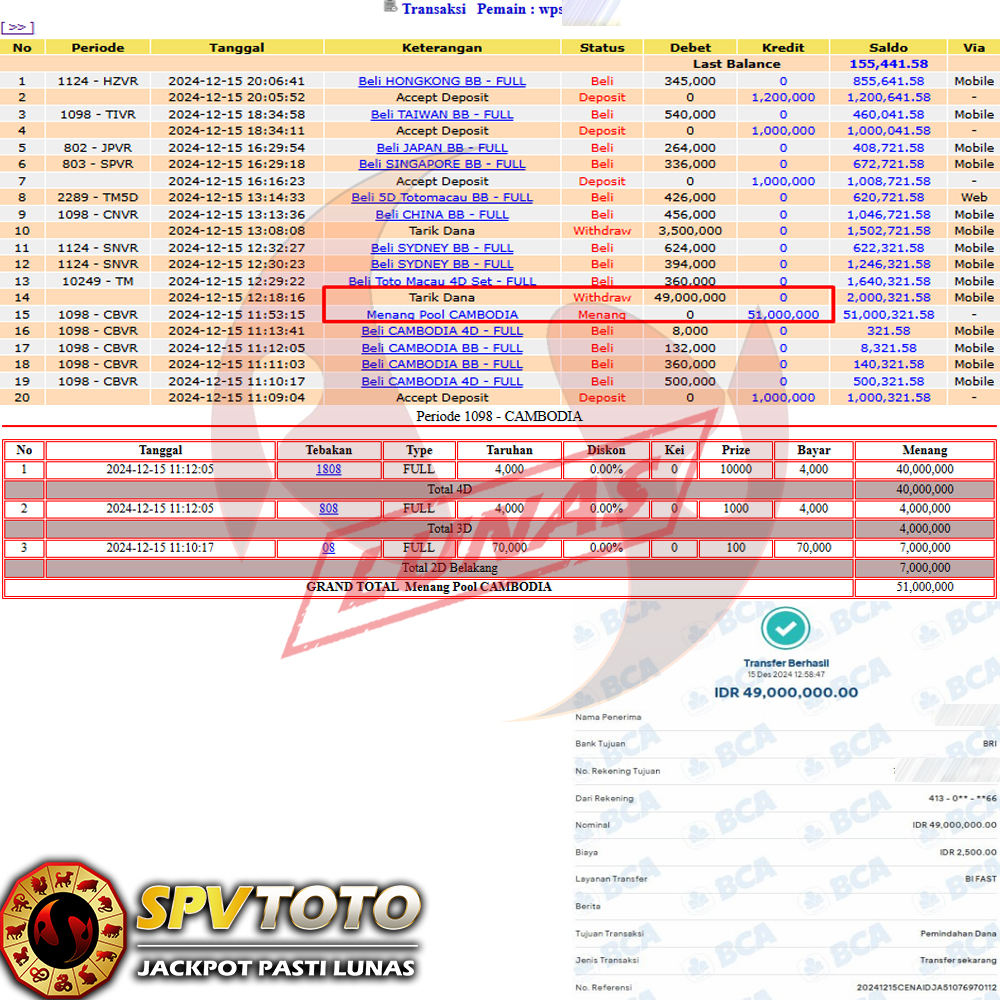Click the 808 tebakan link
This screenshot has width=1000, height=1000.
pos(328,508)
